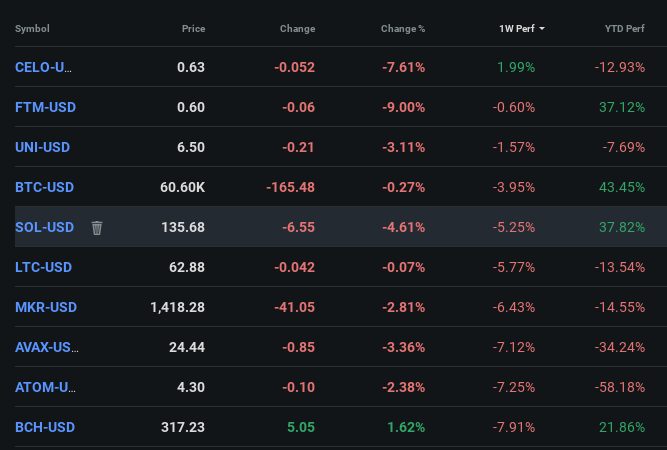Screen dimensions: 667x450
Task: Click the BCH price 317.23
Action: click(x=183, y=427)
